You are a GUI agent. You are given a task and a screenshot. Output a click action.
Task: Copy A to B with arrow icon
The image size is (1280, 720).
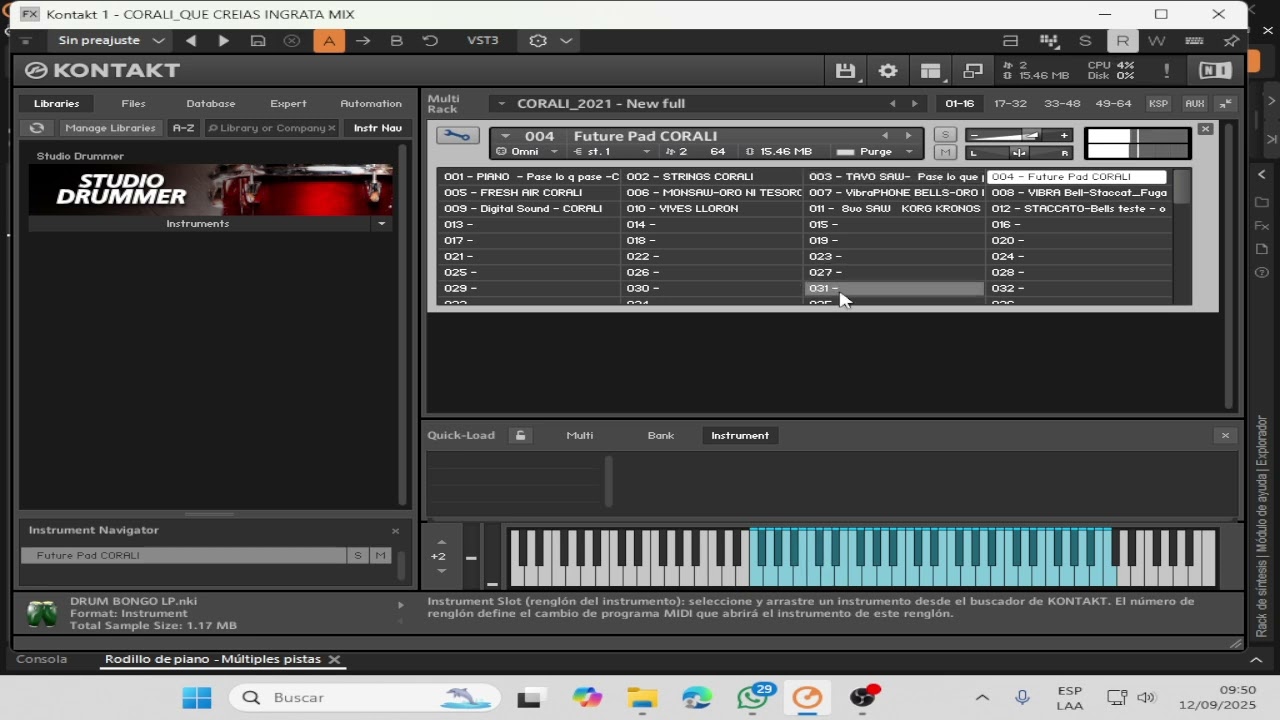[x=363, y=41]
